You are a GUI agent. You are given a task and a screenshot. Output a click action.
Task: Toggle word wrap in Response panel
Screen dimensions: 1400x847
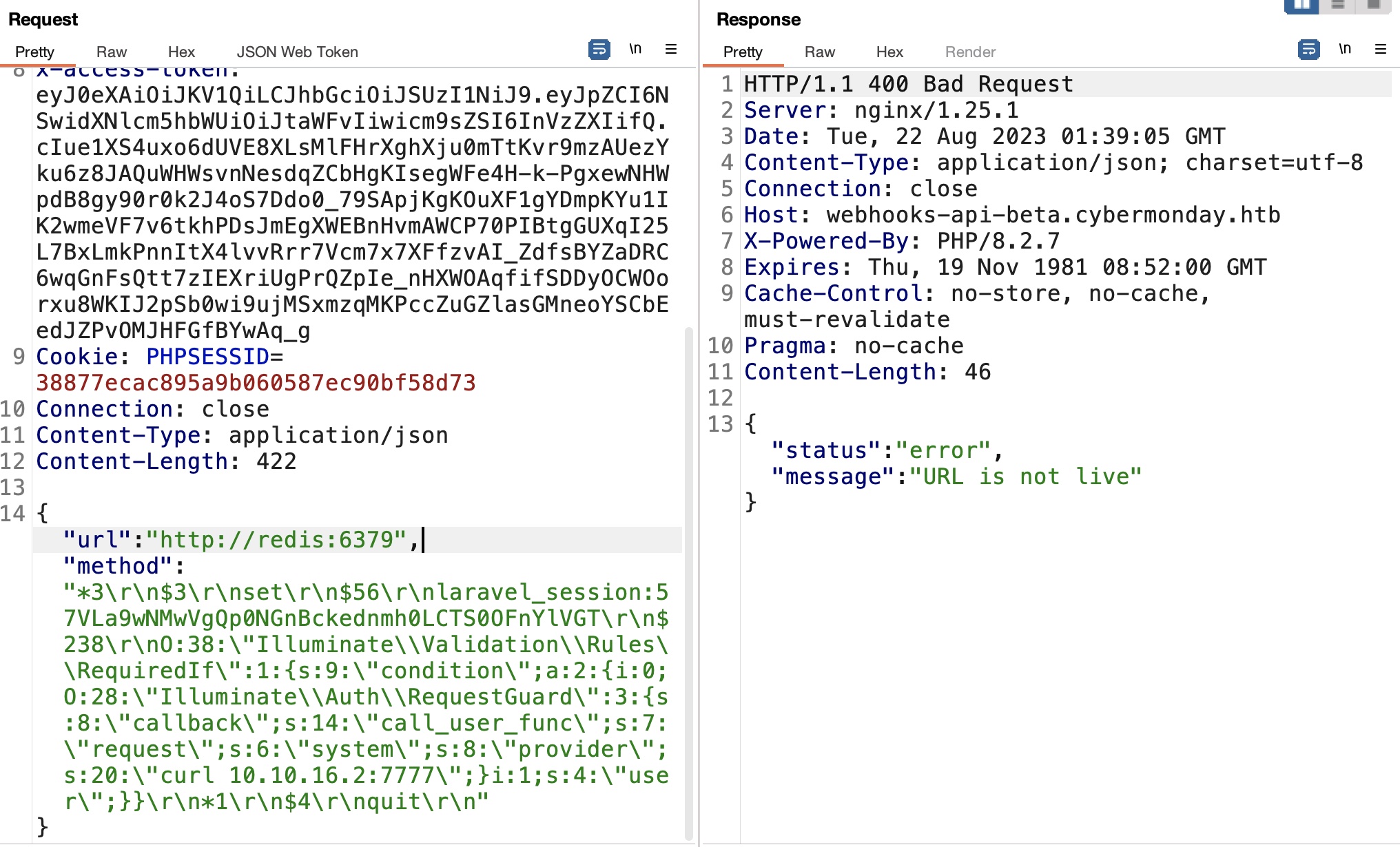tap(1308, 50)
